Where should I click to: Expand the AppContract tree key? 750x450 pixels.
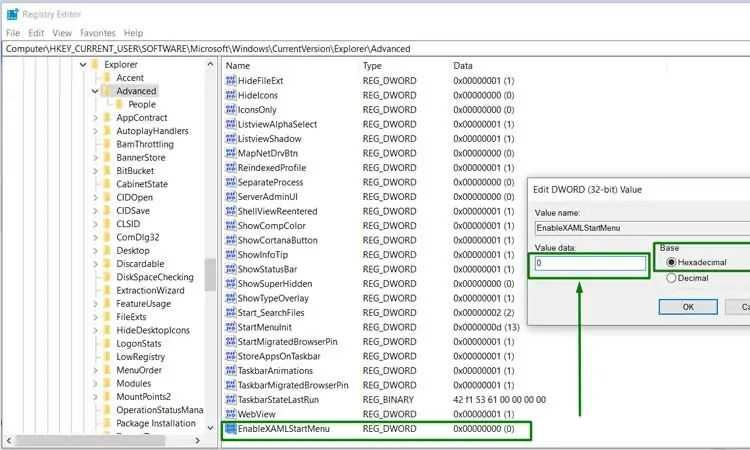95,118
